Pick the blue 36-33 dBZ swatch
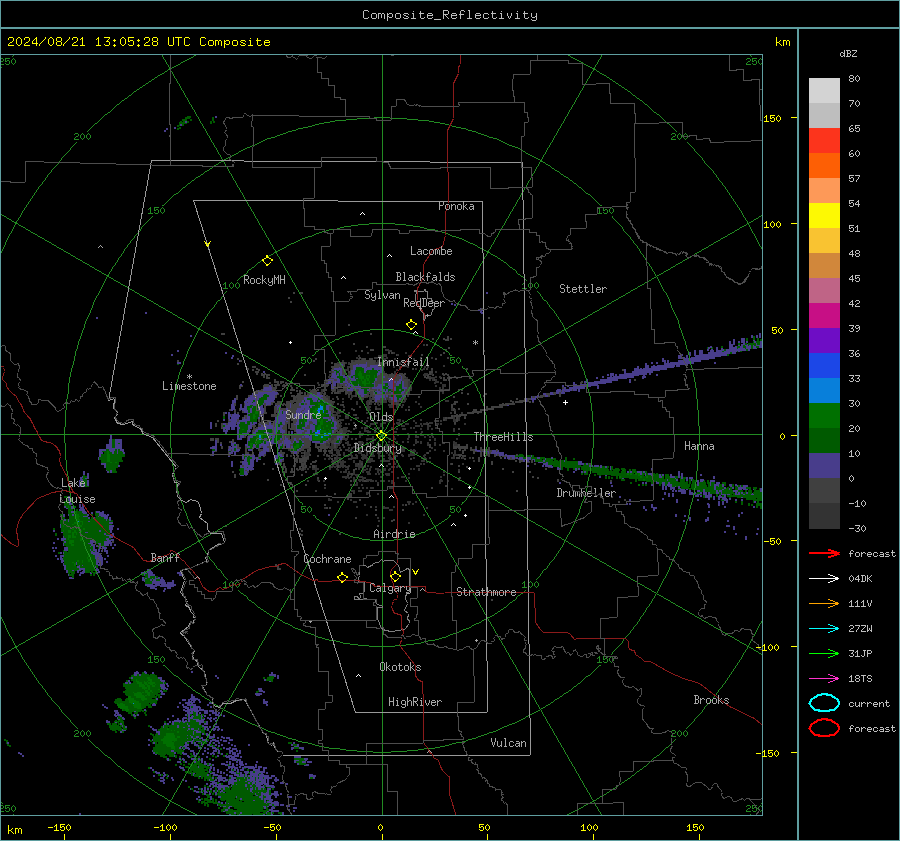Image resolution: width=900 pixels, height=841 pixels. tap(824, 366)
